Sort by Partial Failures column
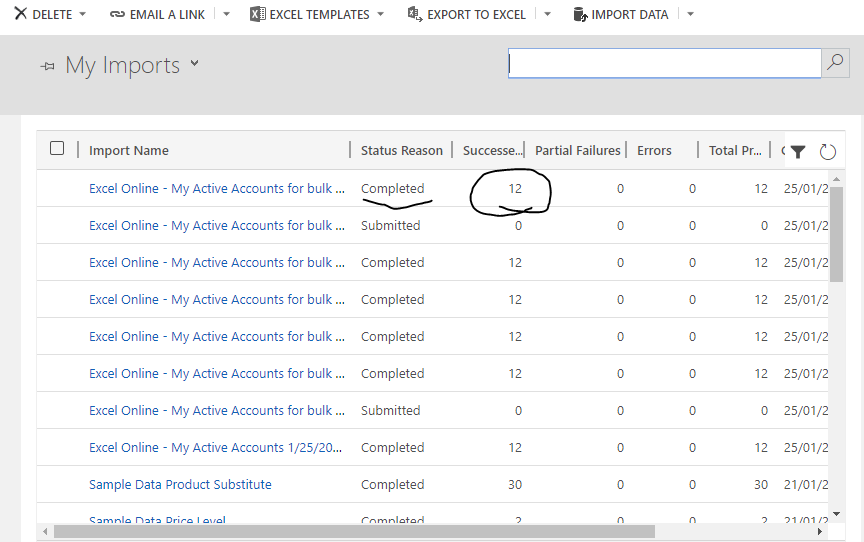Viewport: 864px width, 542px height. coord(577,150)
